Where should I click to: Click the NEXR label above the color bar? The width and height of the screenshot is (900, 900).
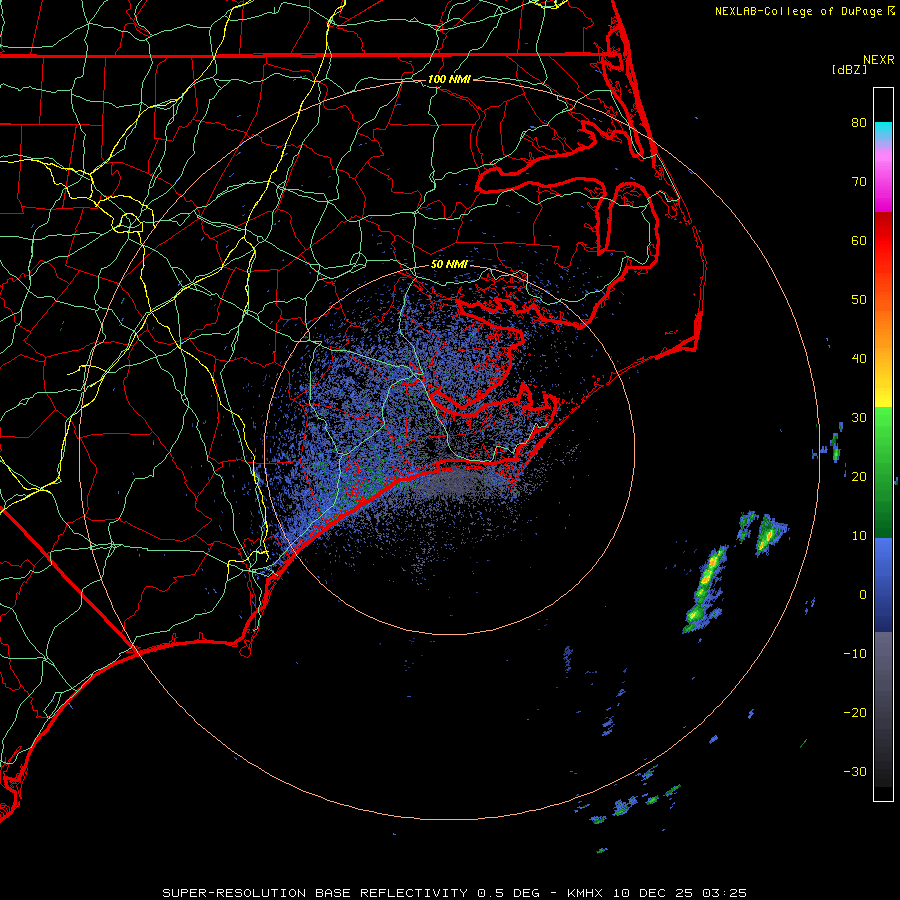[x=879, y=60]
